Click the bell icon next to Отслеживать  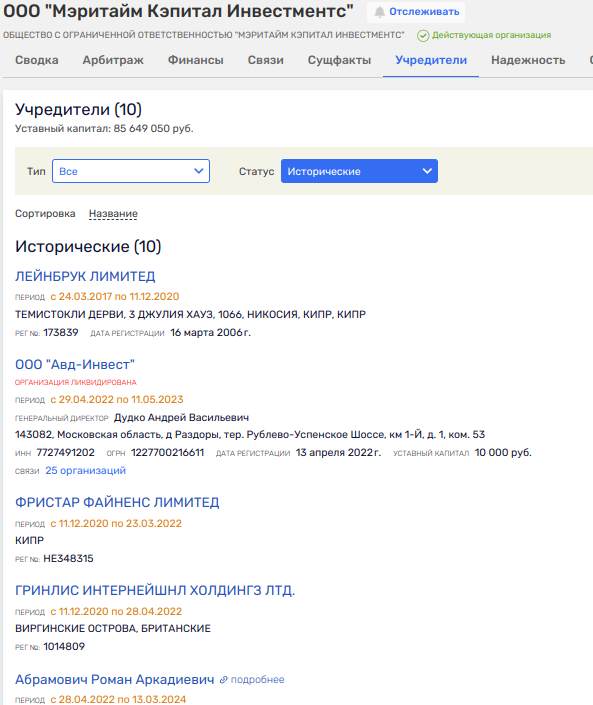coord(380,12)
